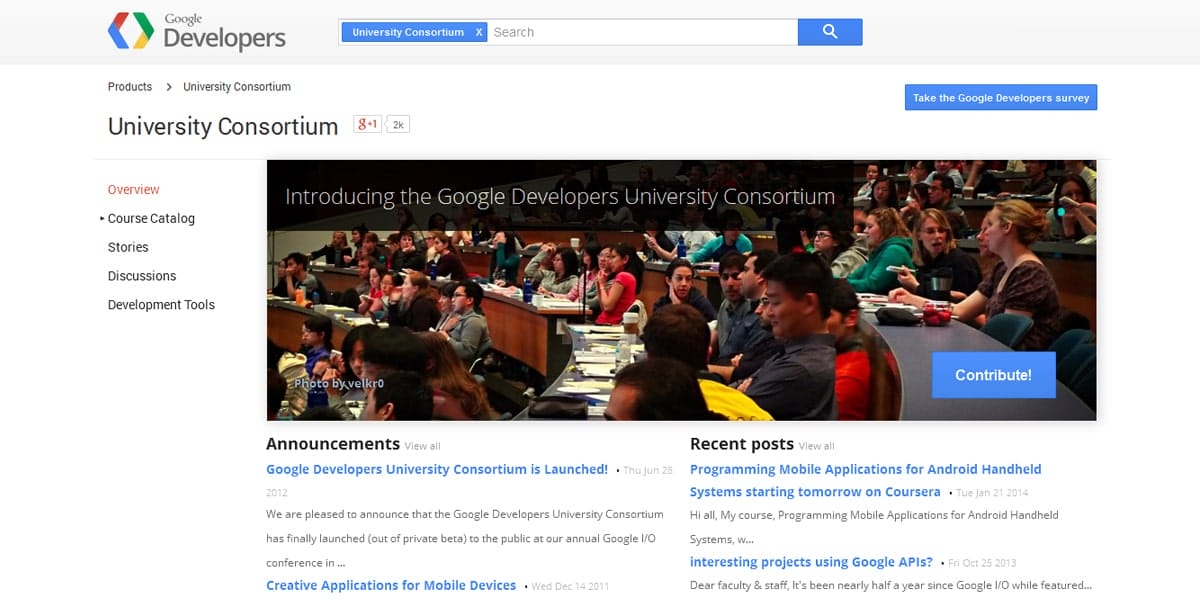Focus the Search input field
The image size is (1200, 600).
pos(642,32)
